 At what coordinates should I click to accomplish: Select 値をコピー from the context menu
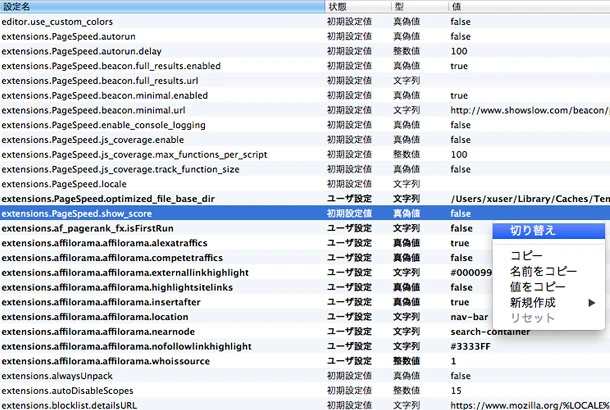pos(549,287)
